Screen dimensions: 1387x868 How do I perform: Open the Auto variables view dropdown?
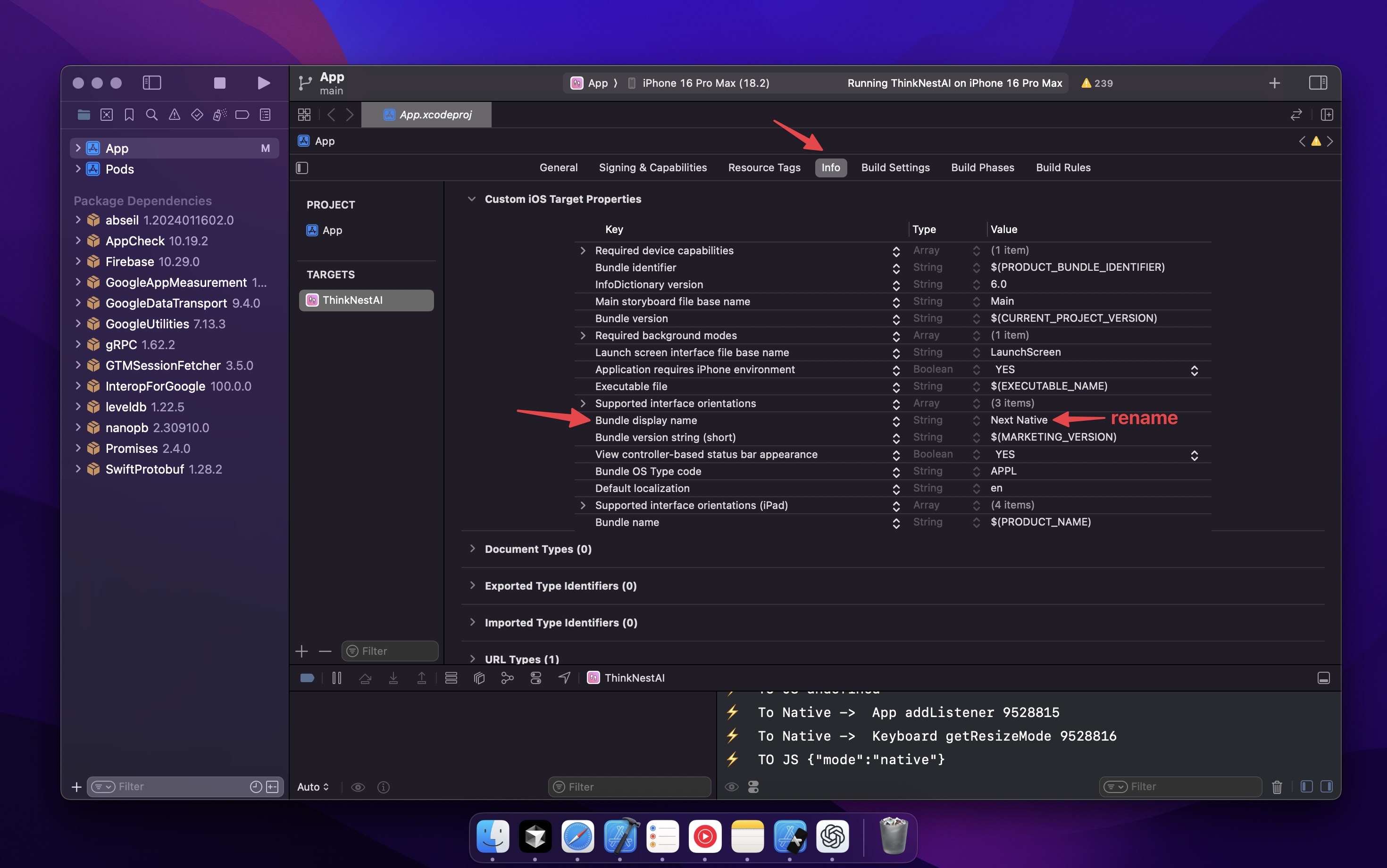point(313,787)
